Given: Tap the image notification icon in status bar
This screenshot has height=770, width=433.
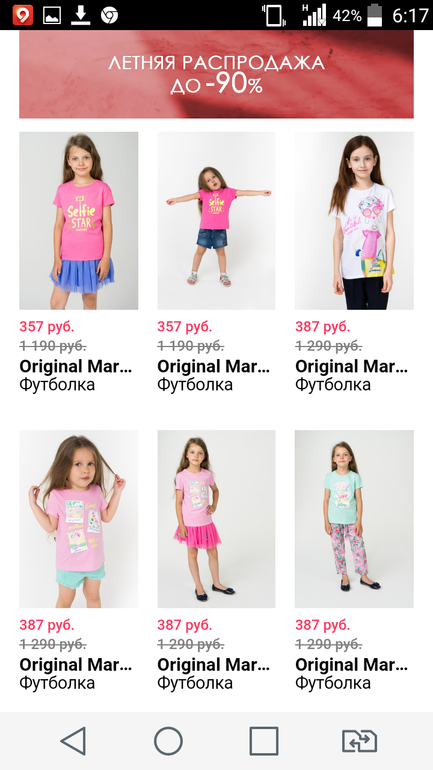Looking at the screenshot, I should coord(52,15).
